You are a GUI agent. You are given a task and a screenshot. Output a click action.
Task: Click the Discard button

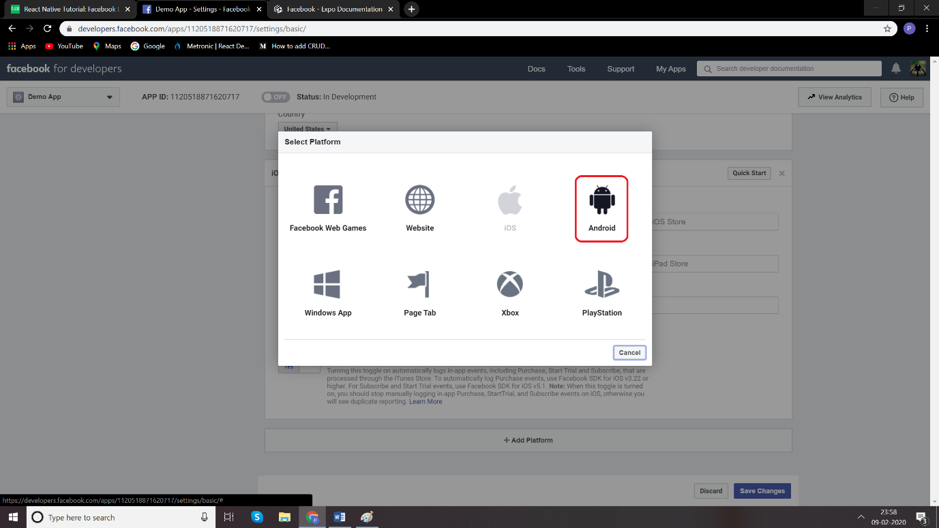point(711,491)
